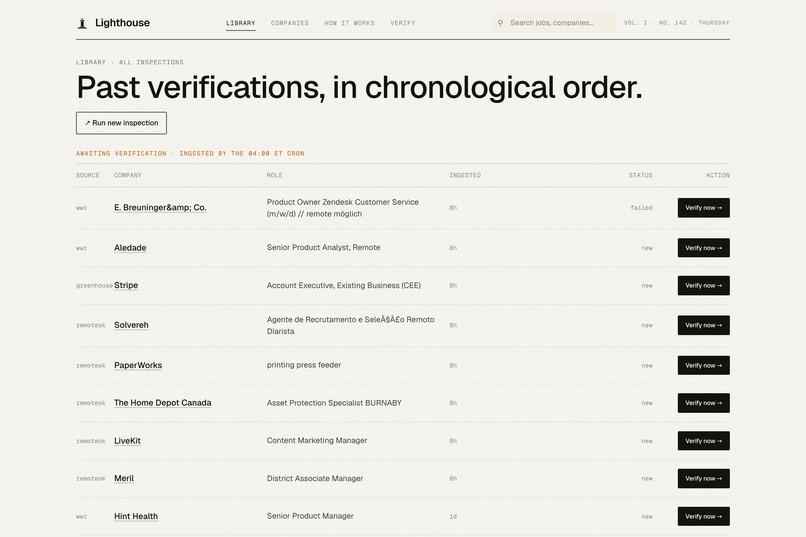Go to How It Works page
Image resolution: width=806 pixels, height=537 pixels.
(x=350, y=23)
